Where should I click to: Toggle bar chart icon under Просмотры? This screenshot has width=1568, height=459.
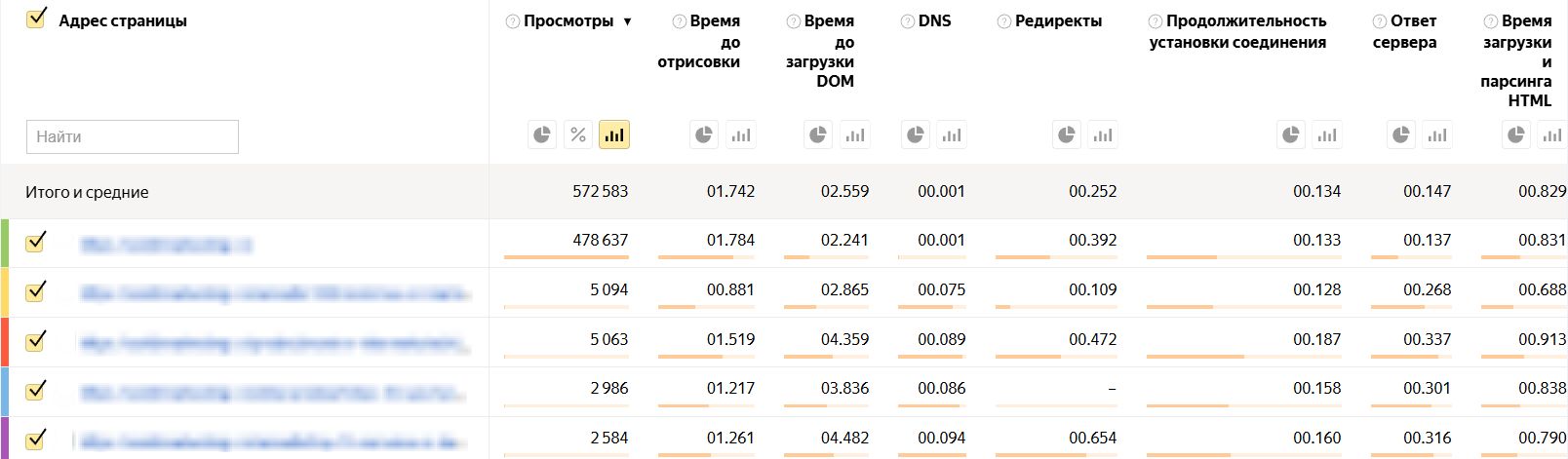[614, 134]
